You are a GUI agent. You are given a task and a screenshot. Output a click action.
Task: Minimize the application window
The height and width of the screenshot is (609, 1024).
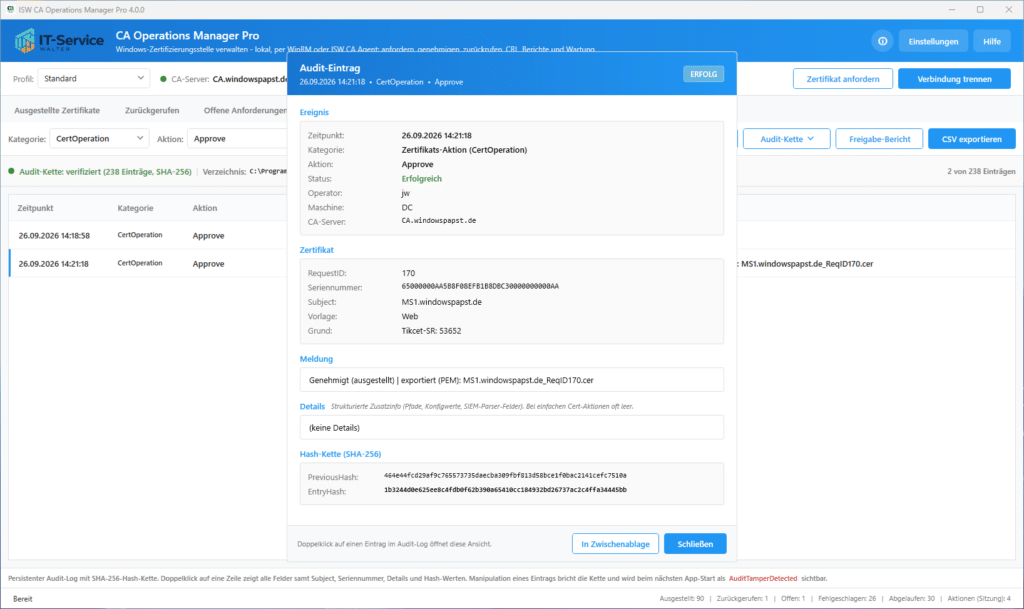click(x=952, y=10)
